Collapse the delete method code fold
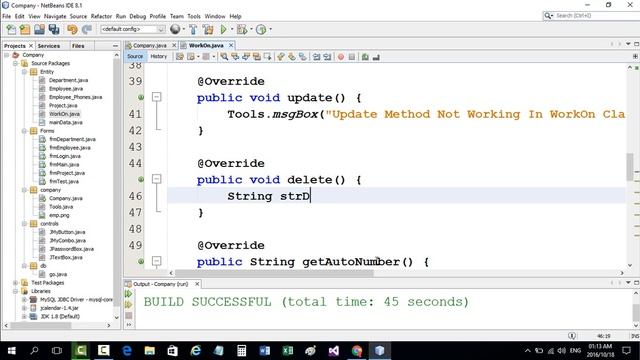The width and height of the screenshot is (640, 360). (156, 179)
